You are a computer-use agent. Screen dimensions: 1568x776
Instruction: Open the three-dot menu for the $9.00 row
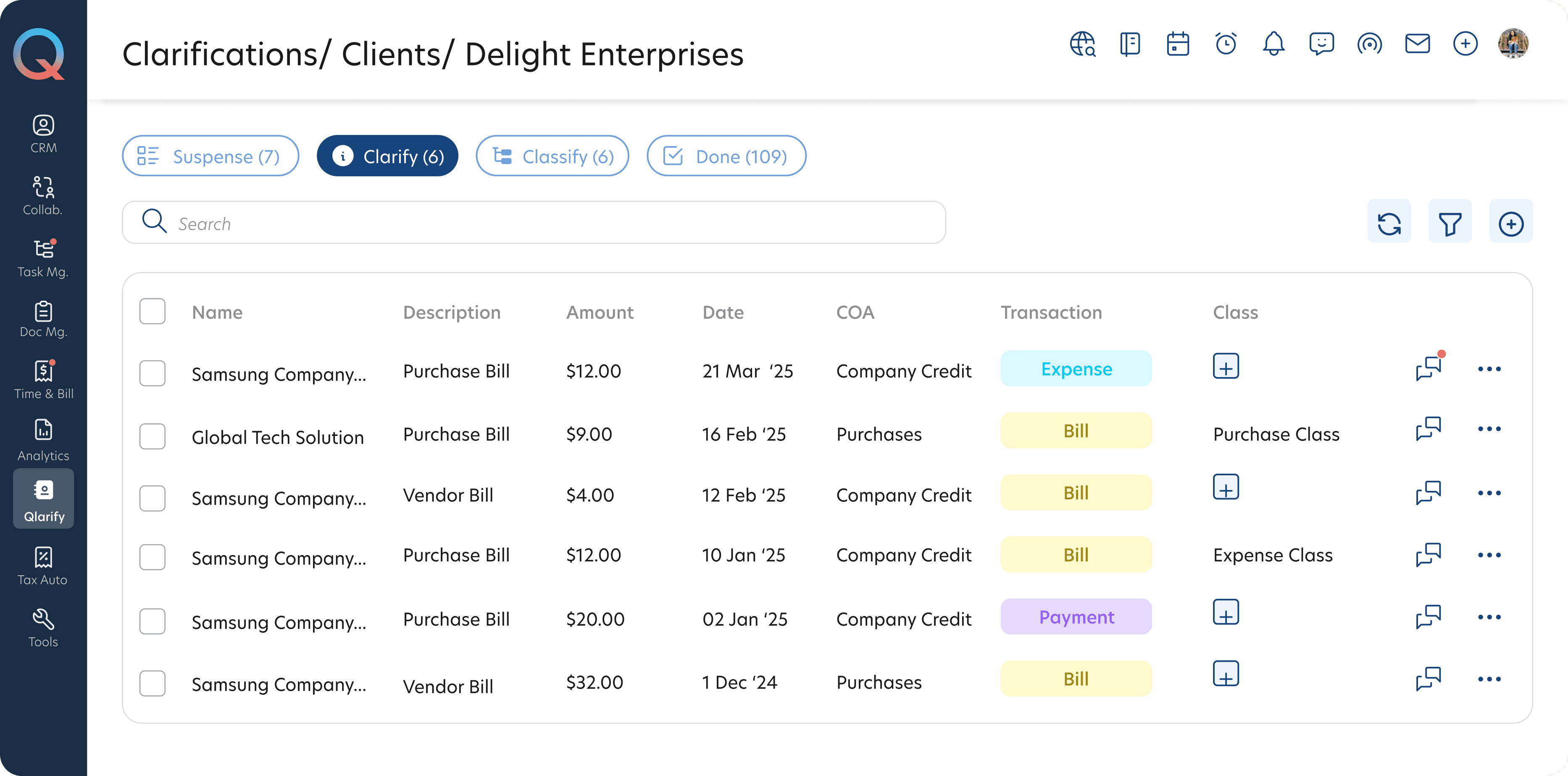[x=1489, y=429]
